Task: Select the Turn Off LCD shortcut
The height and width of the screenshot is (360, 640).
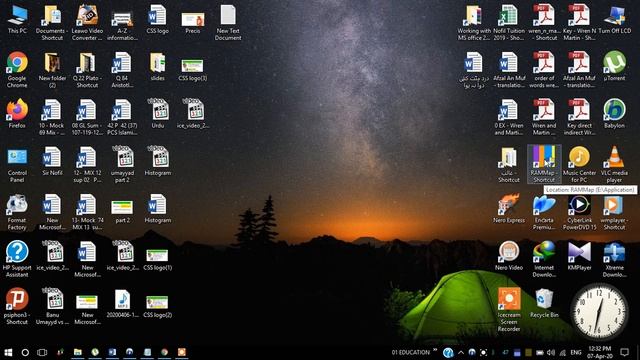Action: [615, 19]
